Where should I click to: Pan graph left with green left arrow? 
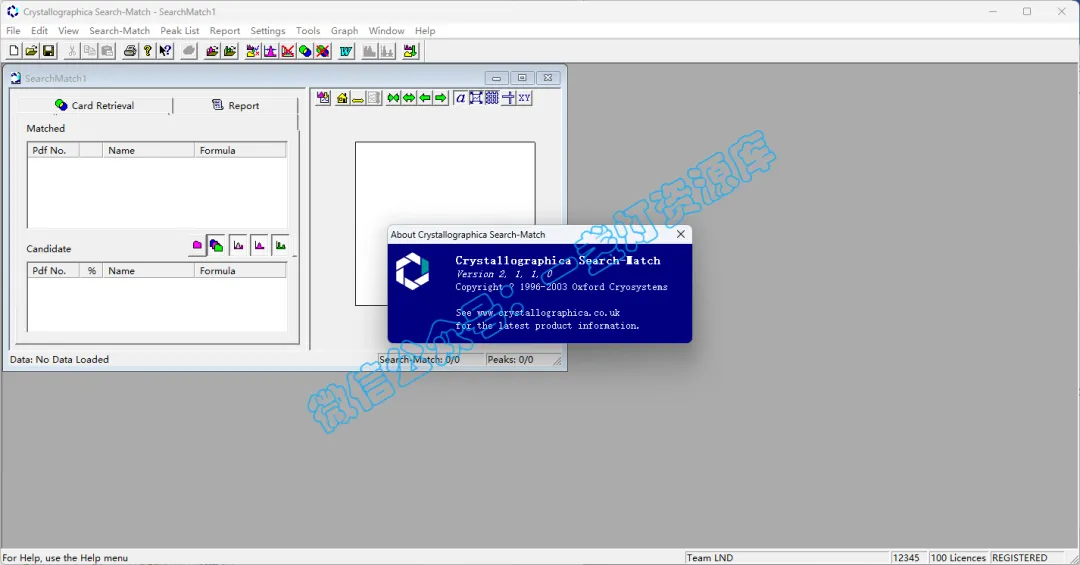pyautogui.click(x=425, y=98)
